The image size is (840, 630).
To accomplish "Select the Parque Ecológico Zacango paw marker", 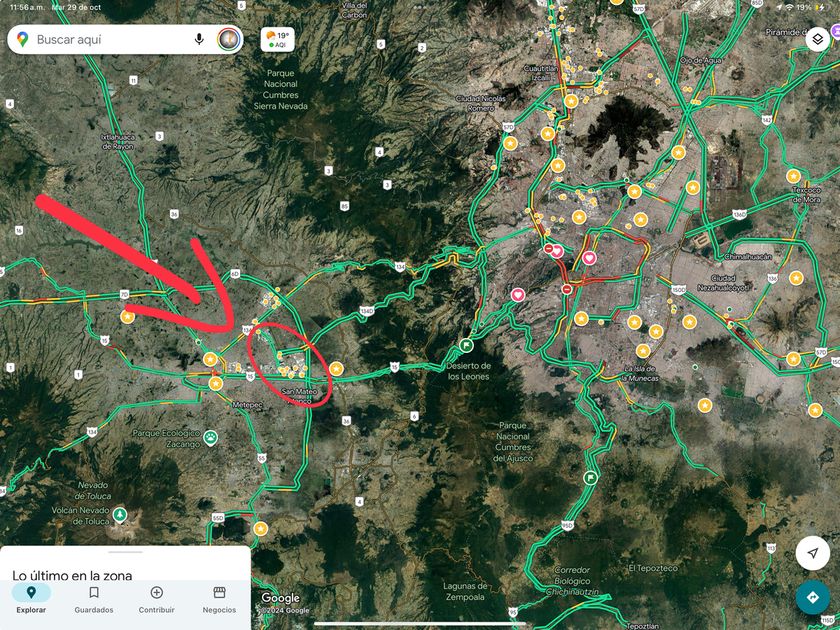I will tap(211, 438).
